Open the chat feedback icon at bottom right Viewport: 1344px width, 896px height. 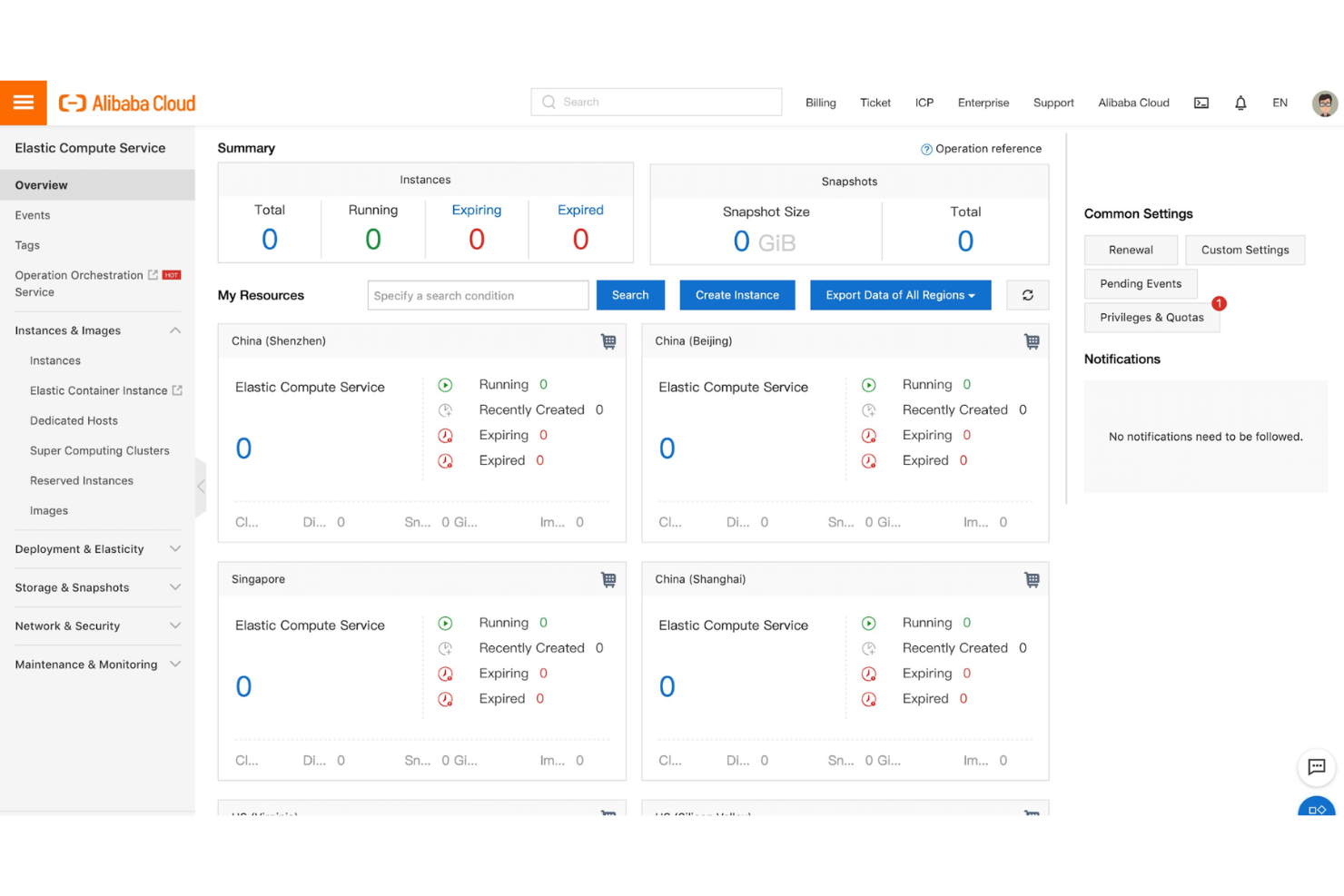[1316, 767]
